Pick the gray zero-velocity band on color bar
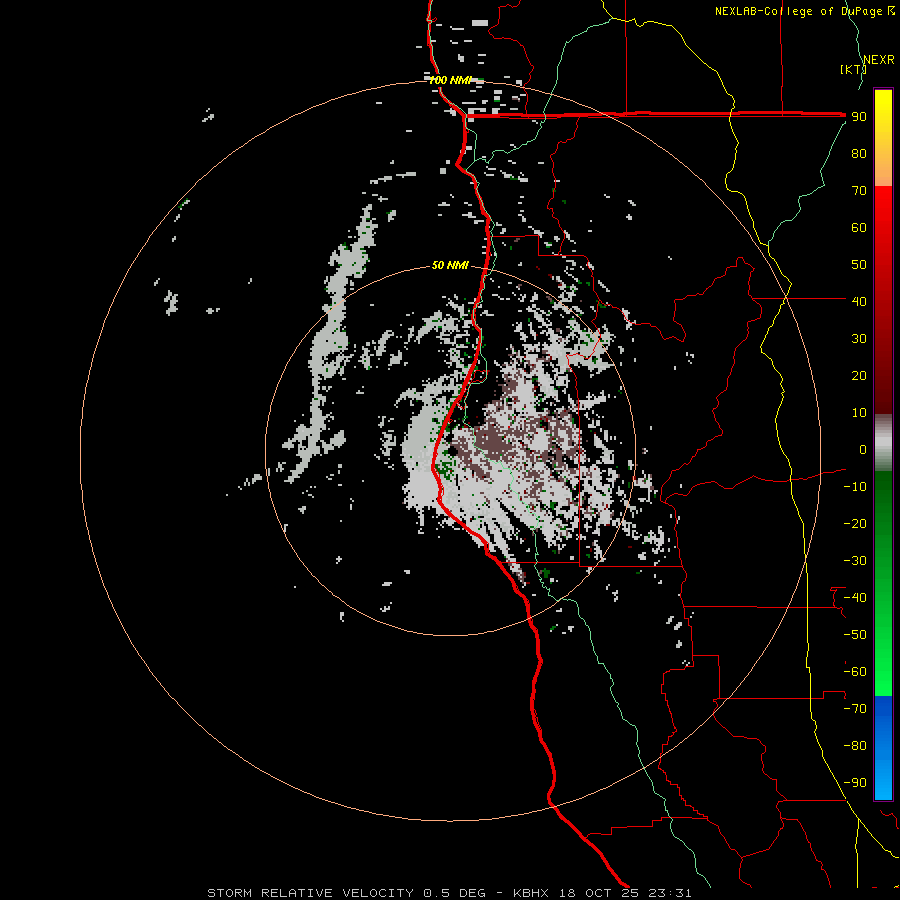The width and height of the screenshot is (900, 900). [883, 443]
